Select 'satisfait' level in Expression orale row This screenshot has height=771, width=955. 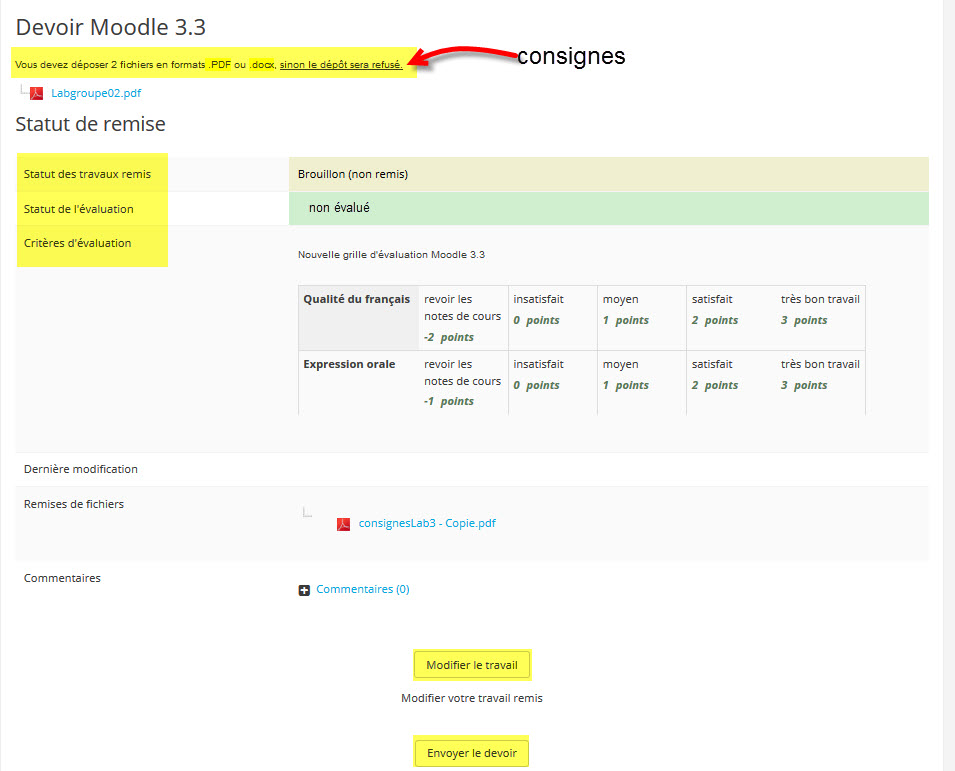click(x=730, y=375)
